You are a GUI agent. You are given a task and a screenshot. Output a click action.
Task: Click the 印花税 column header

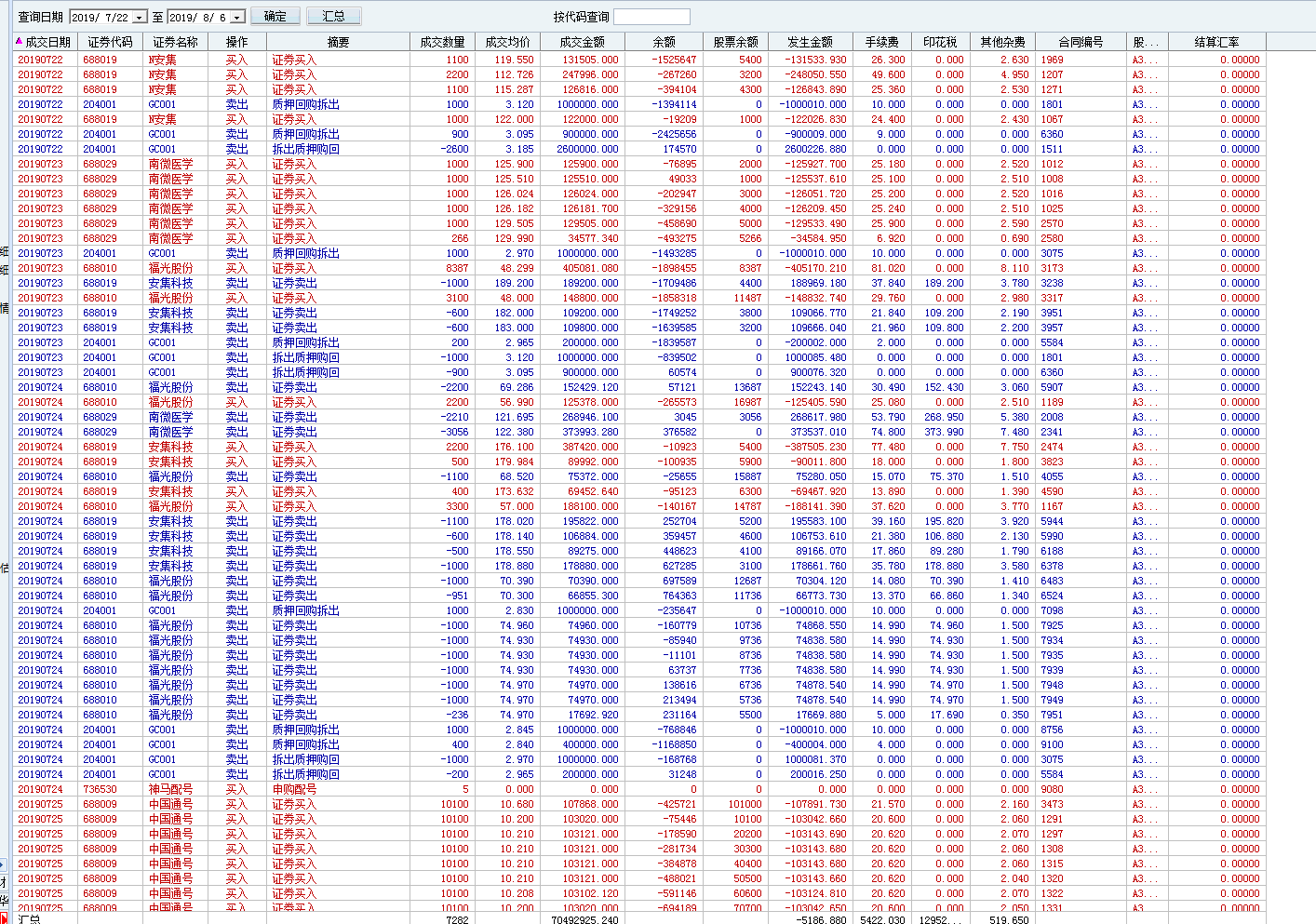[940, 42]
